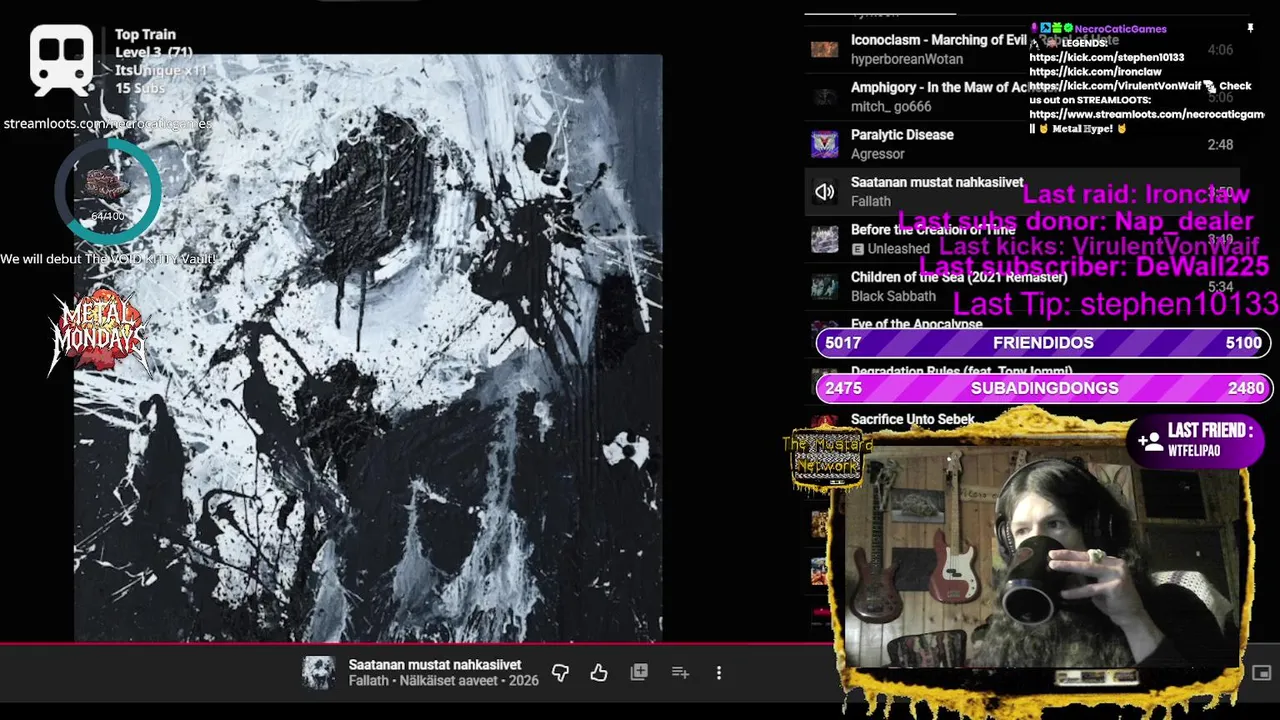
Task: Click the circular 64/400 progress ring
Action: point(108,191)
